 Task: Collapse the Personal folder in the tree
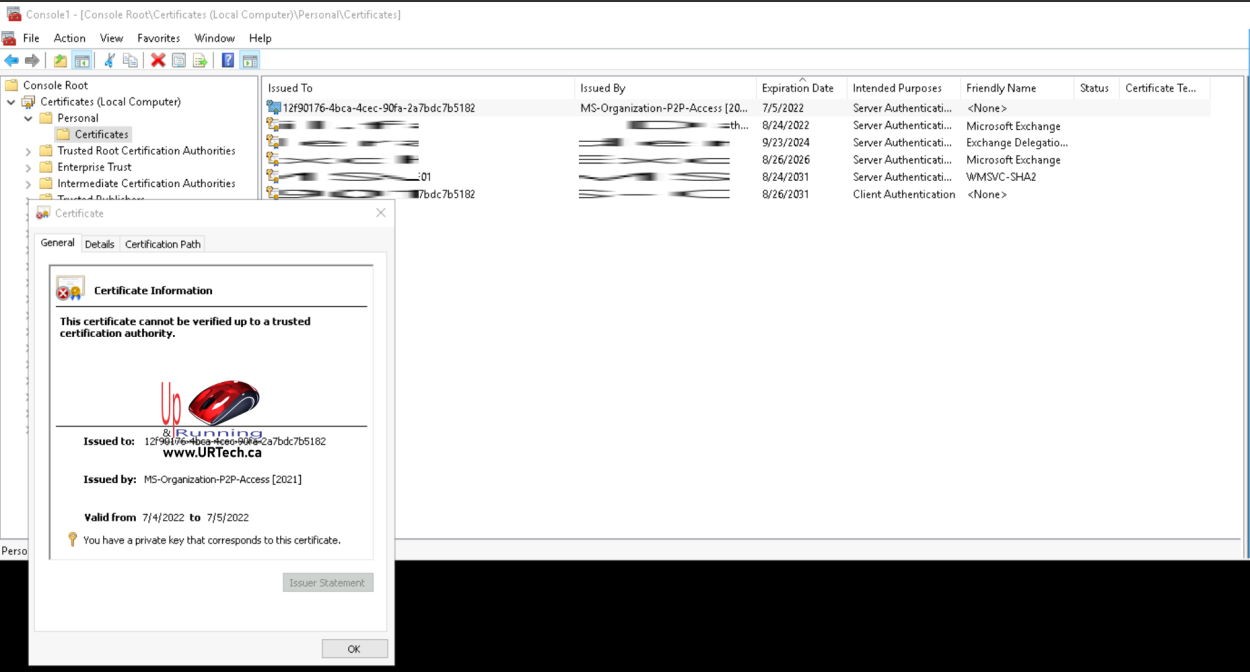pos(29,118)
